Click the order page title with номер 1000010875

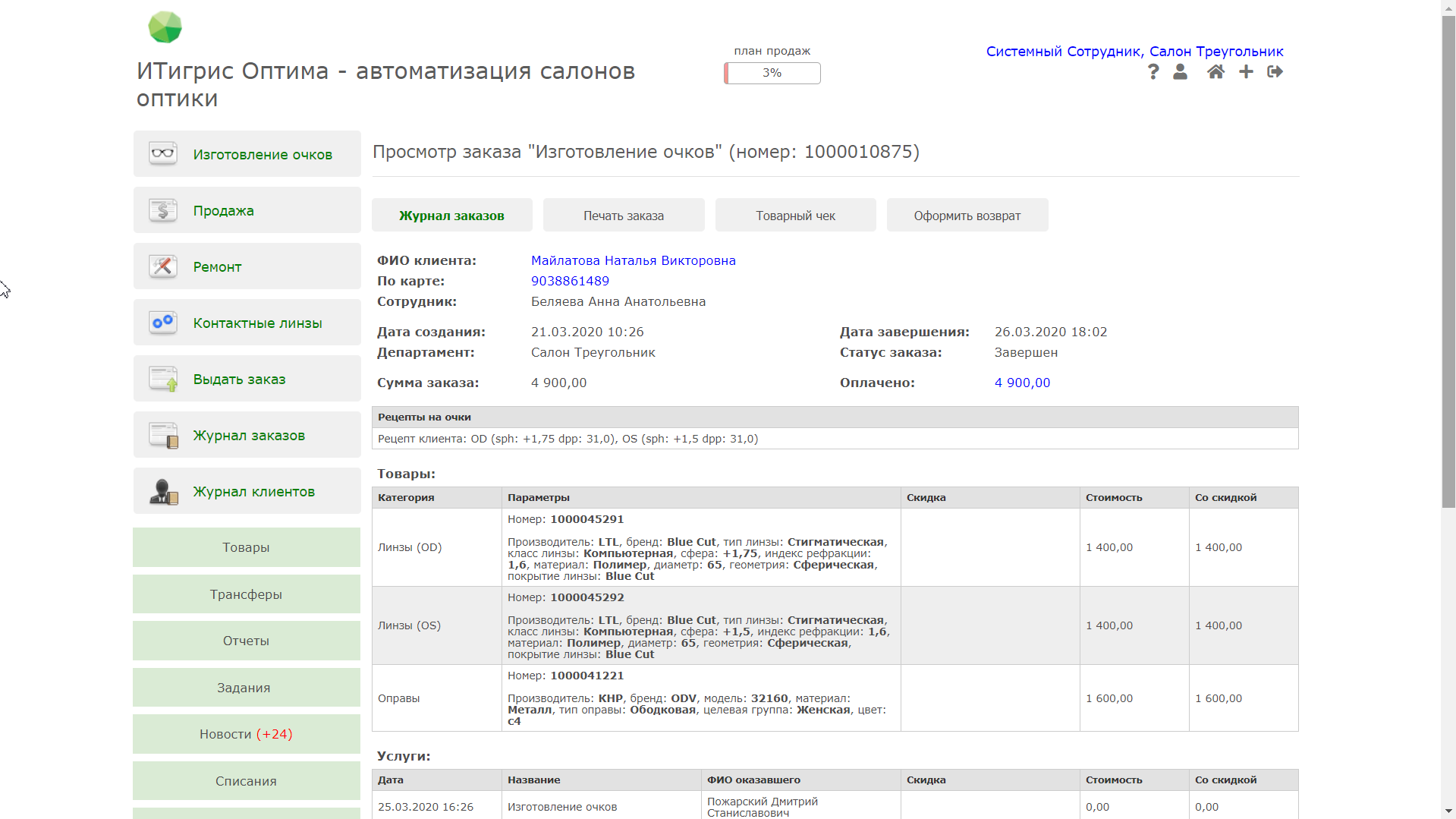point(646,152)
